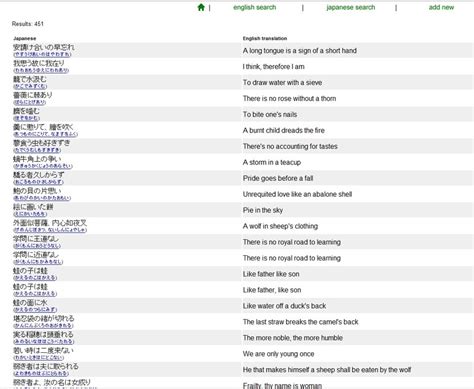This screenshot has height=389, width=474.
Task: Open the reading link for 'We are only young once'
Action: coord(38,358)
